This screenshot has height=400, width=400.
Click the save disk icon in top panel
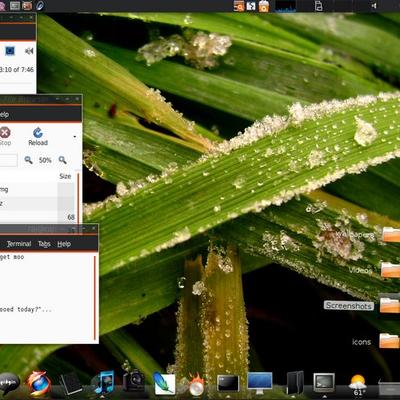tap(251, 6)
